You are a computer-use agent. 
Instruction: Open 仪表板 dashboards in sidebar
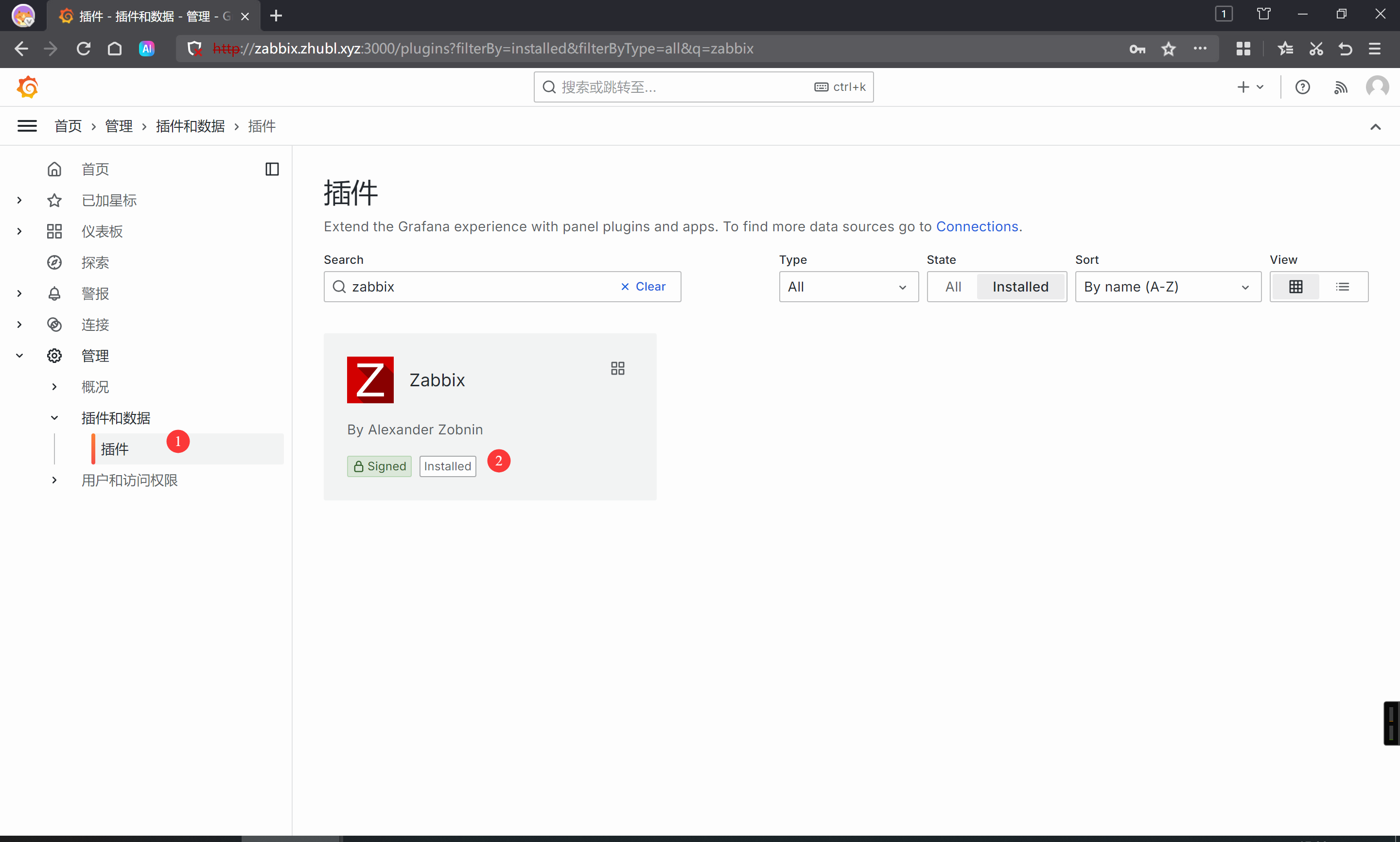102,231
